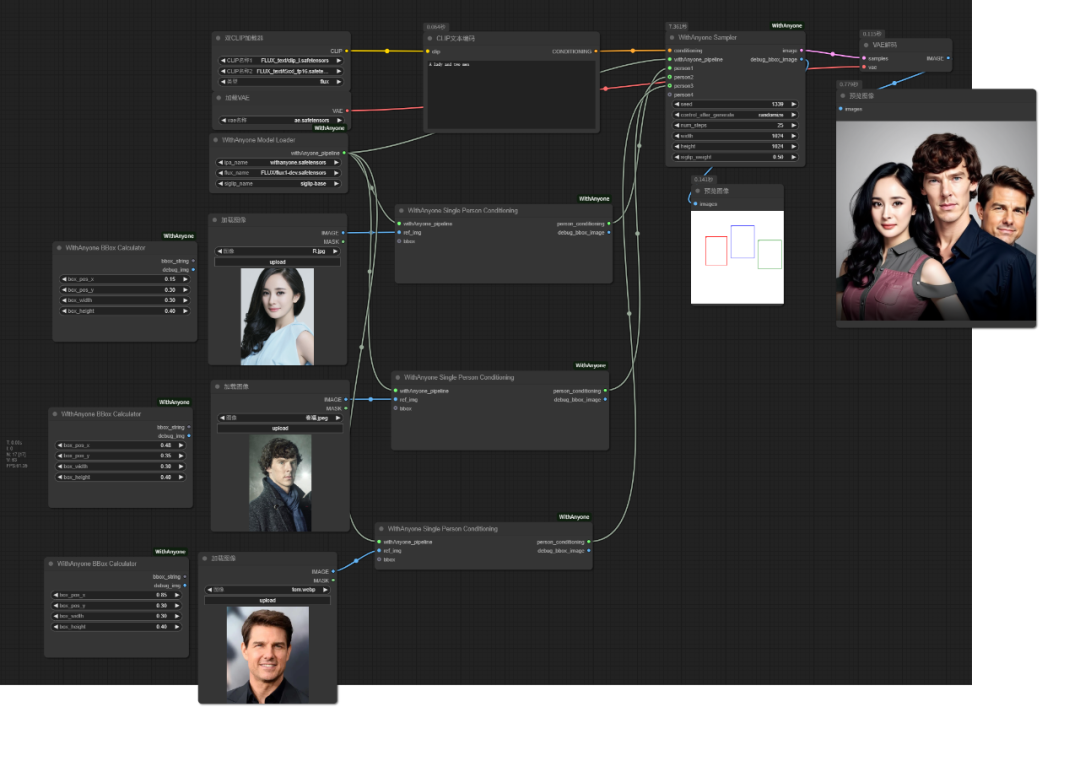Image resolution: width=1080 pixels, height=761 pixels.
Task: Toggle collapse dot on the 加载VAE node
Action: (x=218, y=98)
